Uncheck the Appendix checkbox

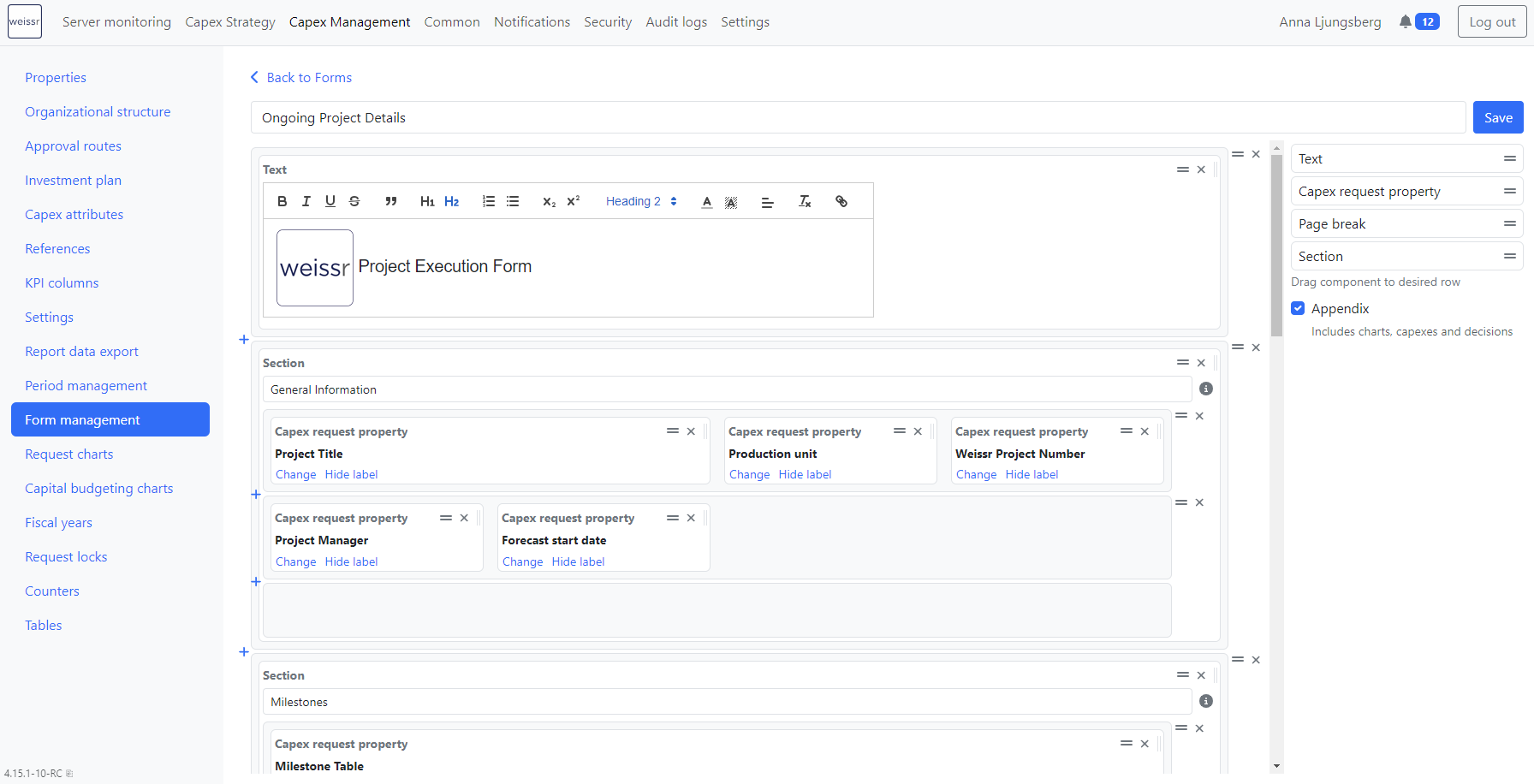click(1298, 308)
